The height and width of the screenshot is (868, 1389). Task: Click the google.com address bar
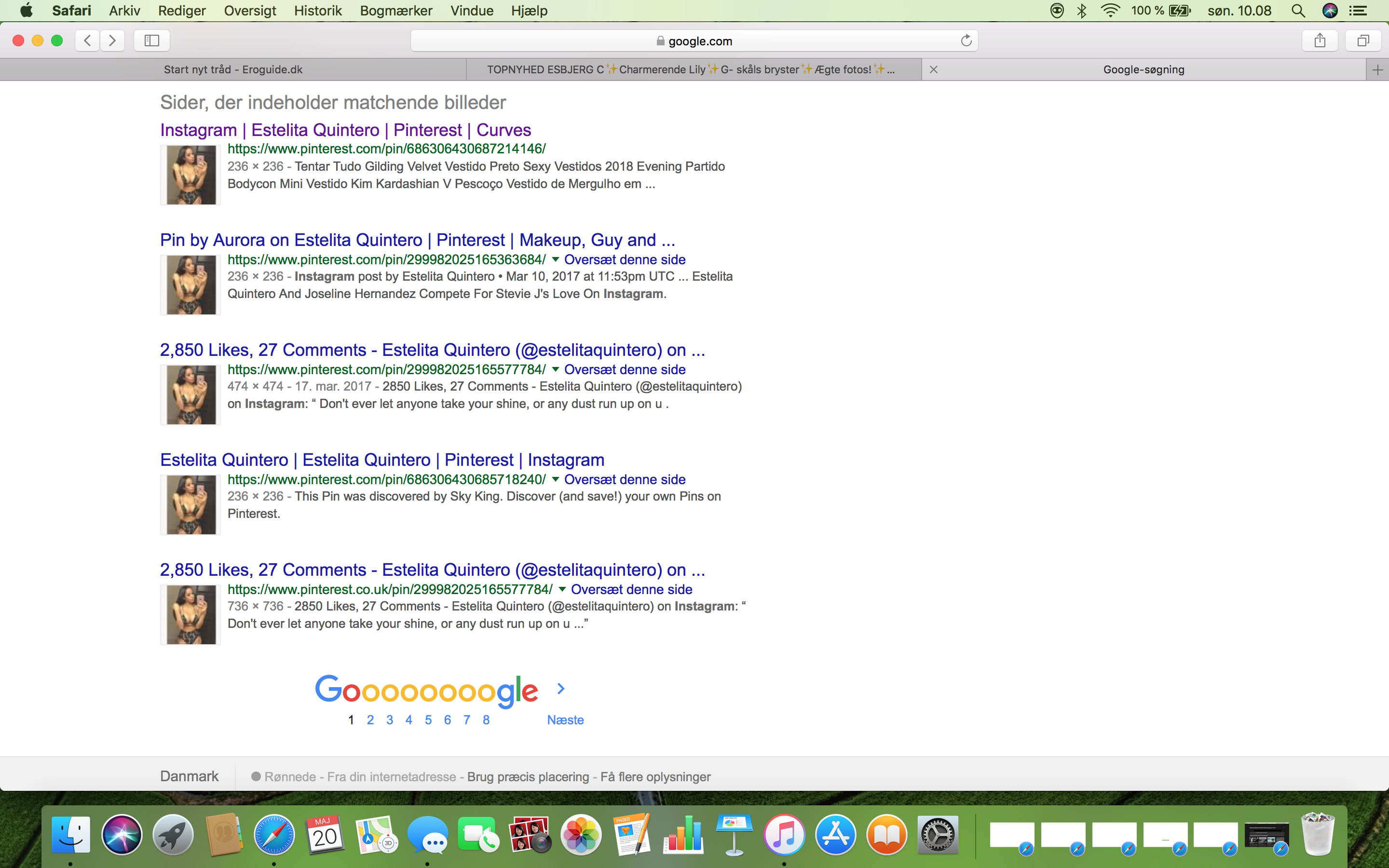(694, 41)
